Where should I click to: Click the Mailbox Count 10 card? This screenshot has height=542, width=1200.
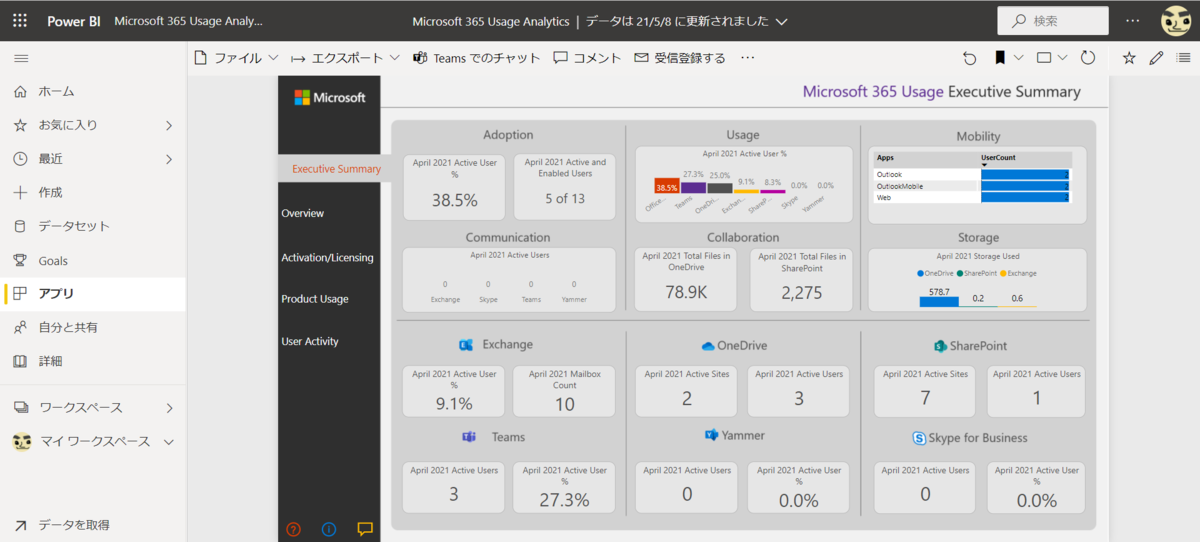[565, 391]
